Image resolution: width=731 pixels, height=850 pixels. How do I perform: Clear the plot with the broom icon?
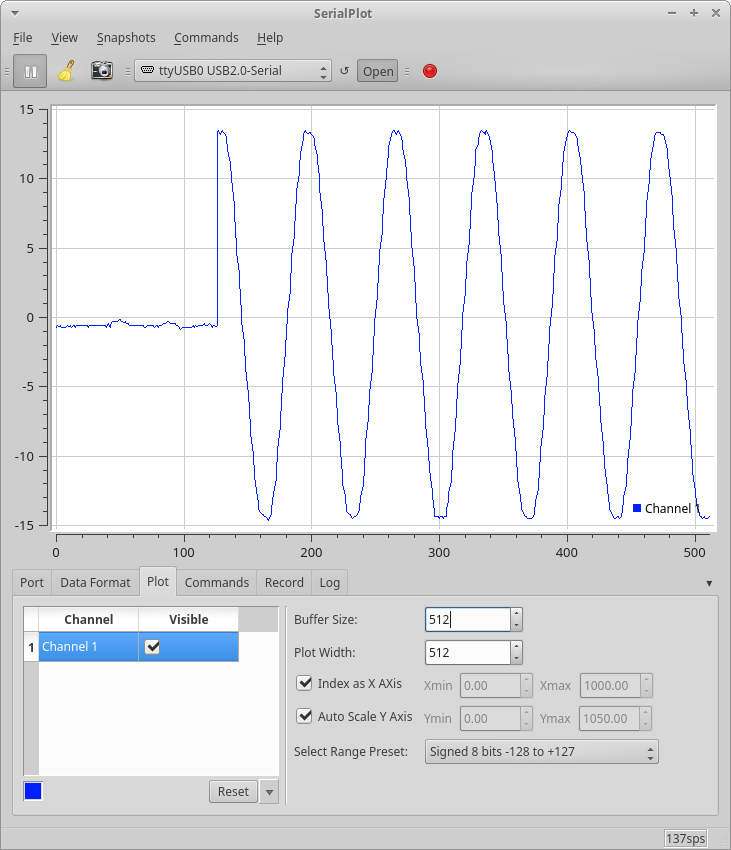pos(66,71)
